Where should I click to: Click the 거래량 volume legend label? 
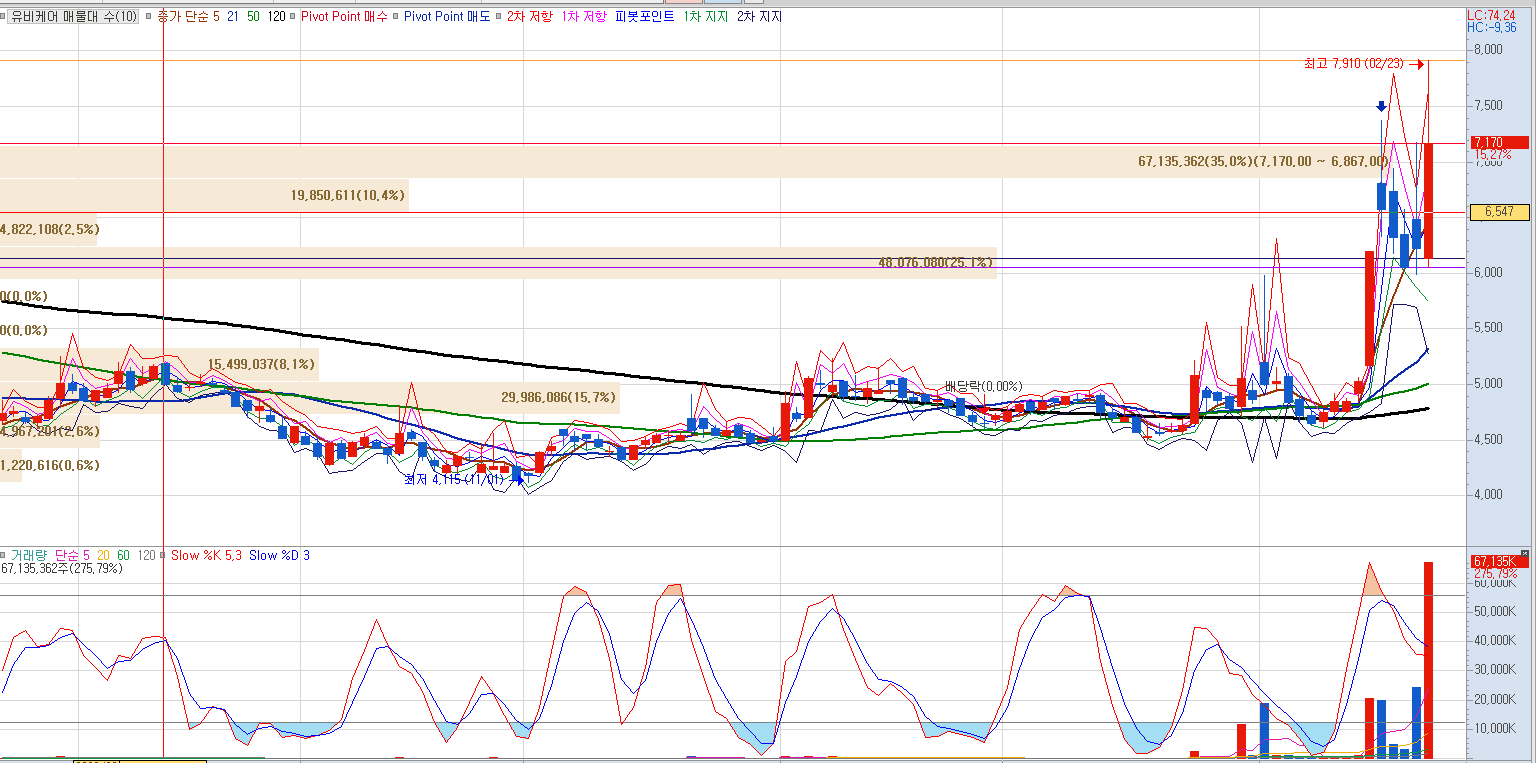28,554
